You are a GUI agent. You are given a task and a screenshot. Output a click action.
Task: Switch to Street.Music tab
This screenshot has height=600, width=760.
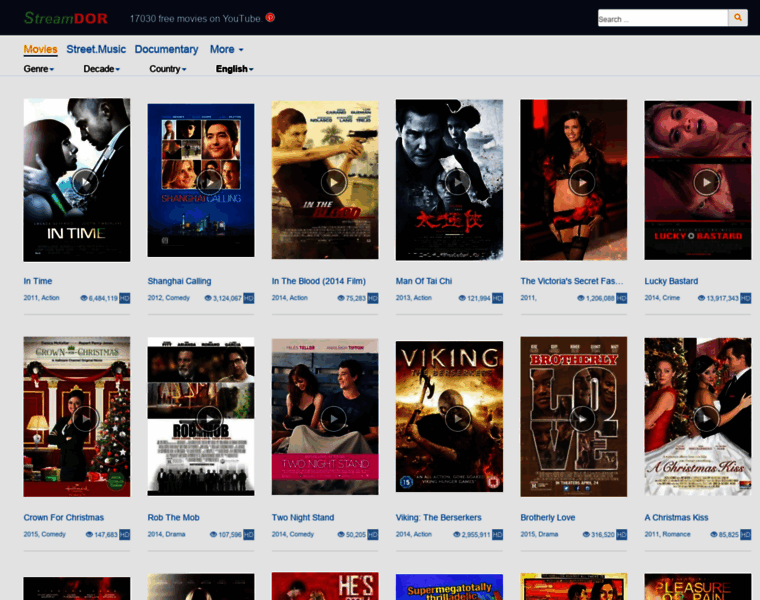point(96,49)
